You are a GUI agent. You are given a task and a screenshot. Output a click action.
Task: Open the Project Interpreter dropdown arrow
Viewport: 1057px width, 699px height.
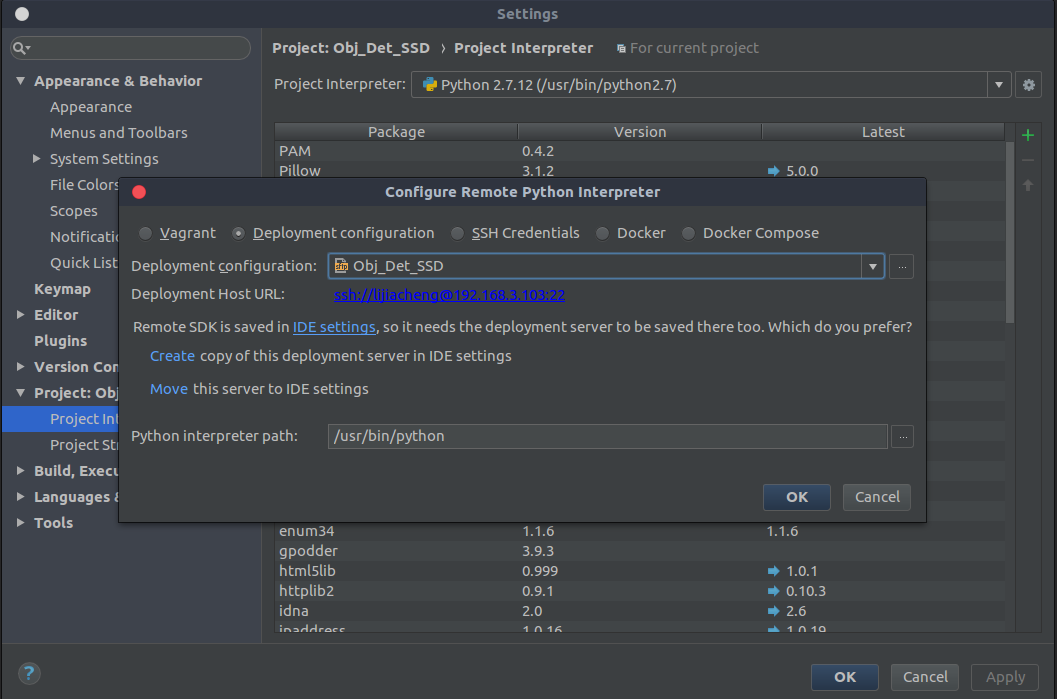coord(998,85)
